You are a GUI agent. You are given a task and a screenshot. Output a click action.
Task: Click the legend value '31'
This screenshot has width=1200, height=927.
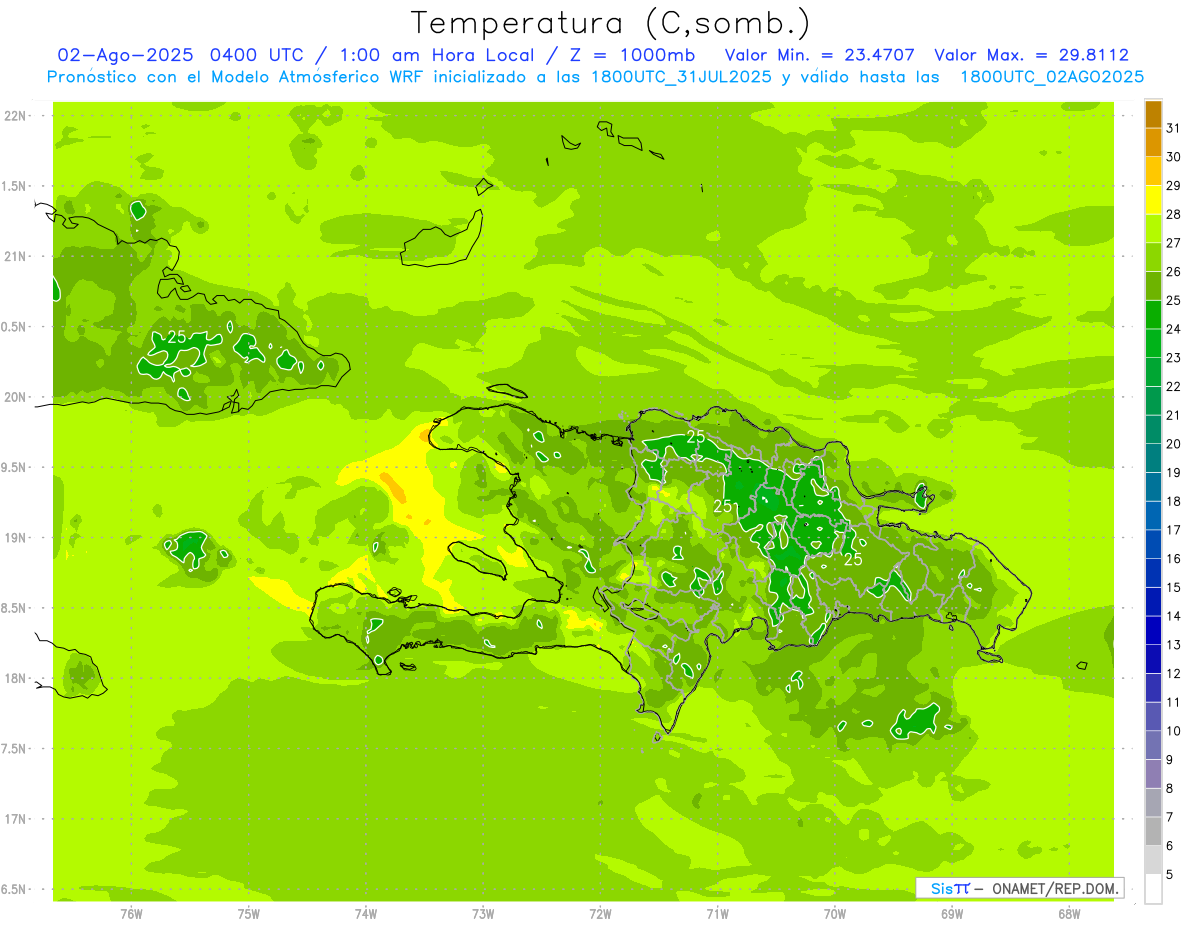[1174, 128]
